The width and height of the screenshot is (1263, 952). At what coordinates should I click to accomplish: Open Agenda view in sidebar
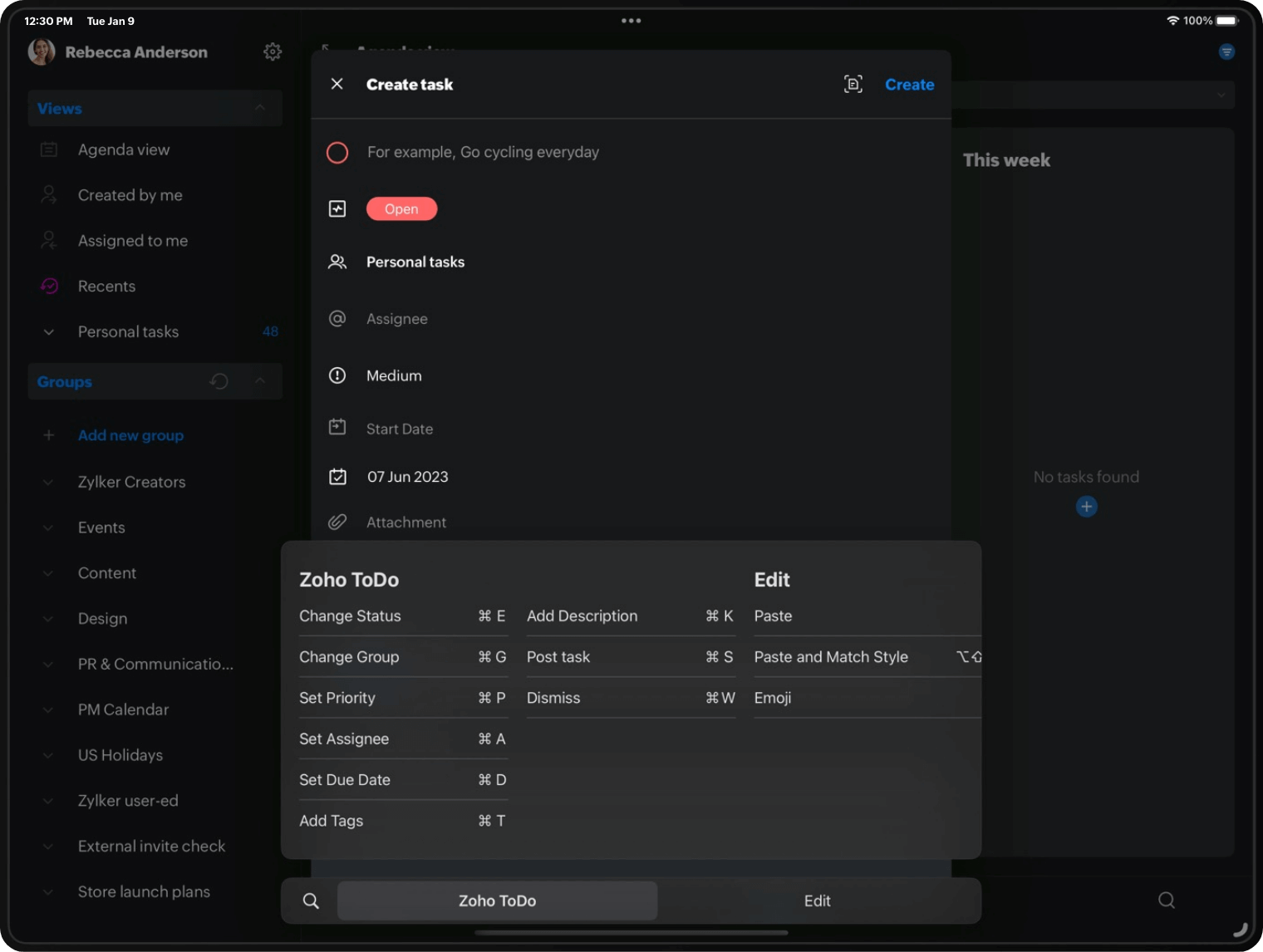tap(124, 150)
